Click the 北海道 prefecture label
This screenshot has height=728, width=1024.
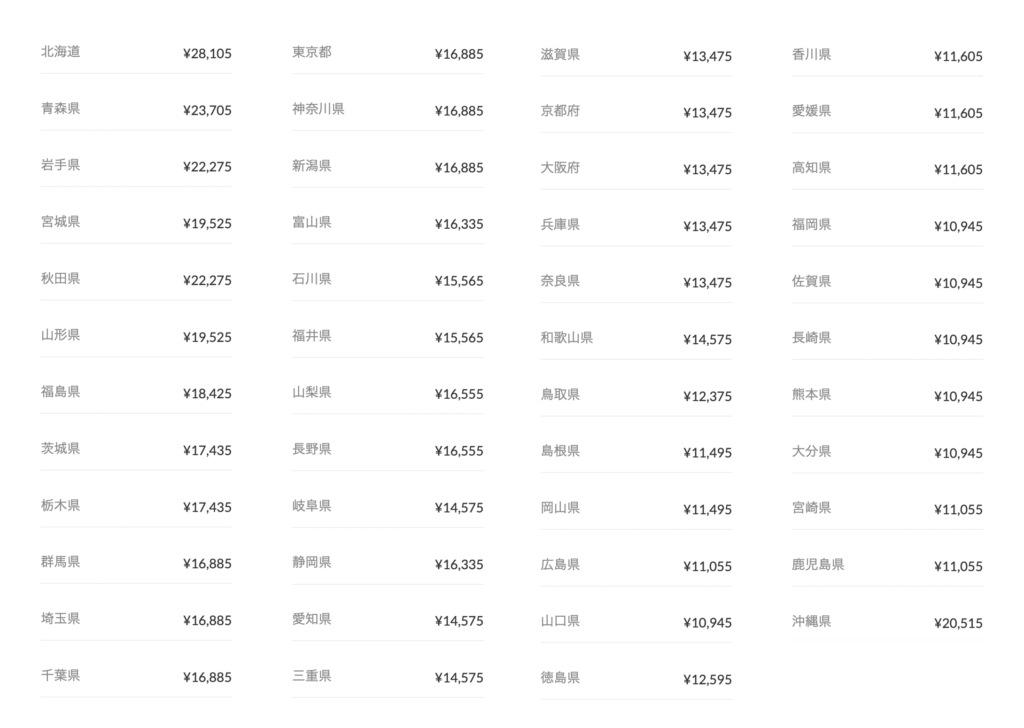[61, 52]
